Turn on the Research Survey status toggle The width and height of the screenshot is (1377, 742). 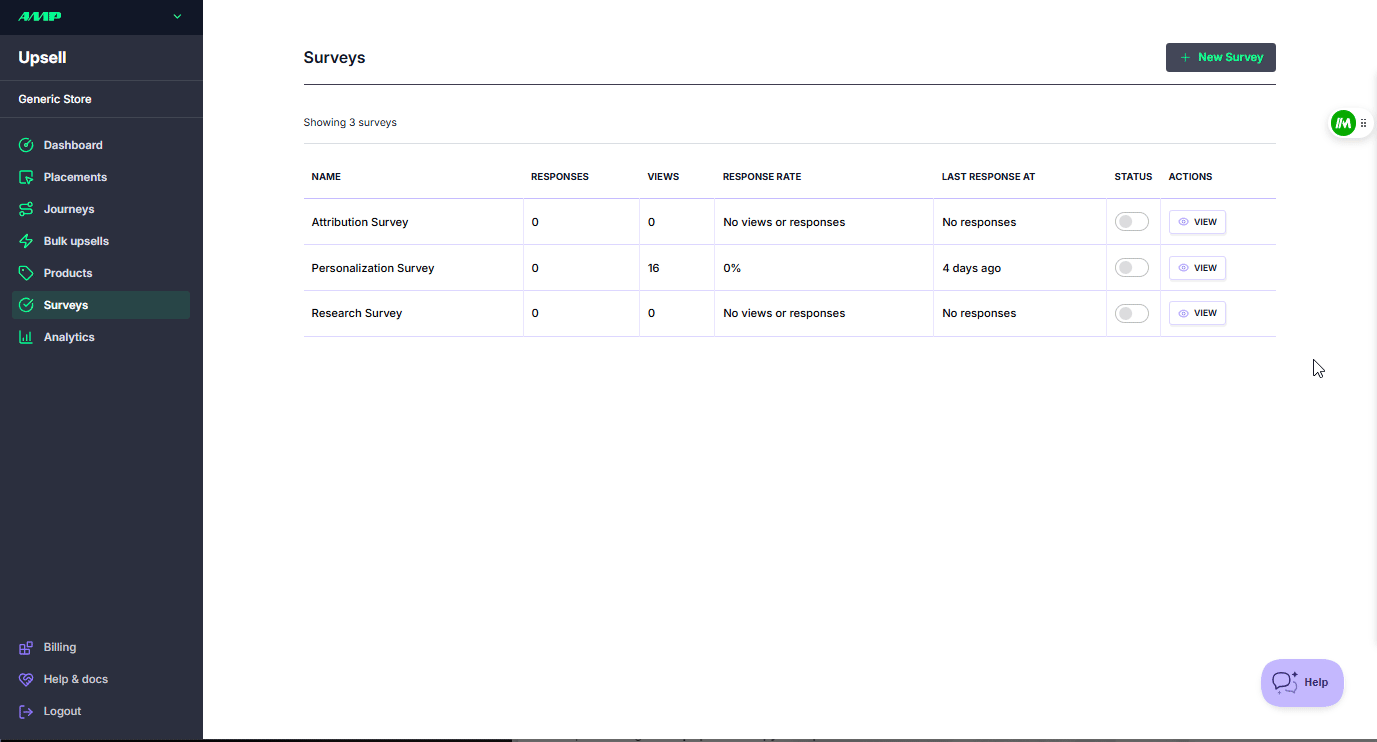pyautogui.click(x=1131, y=313)
